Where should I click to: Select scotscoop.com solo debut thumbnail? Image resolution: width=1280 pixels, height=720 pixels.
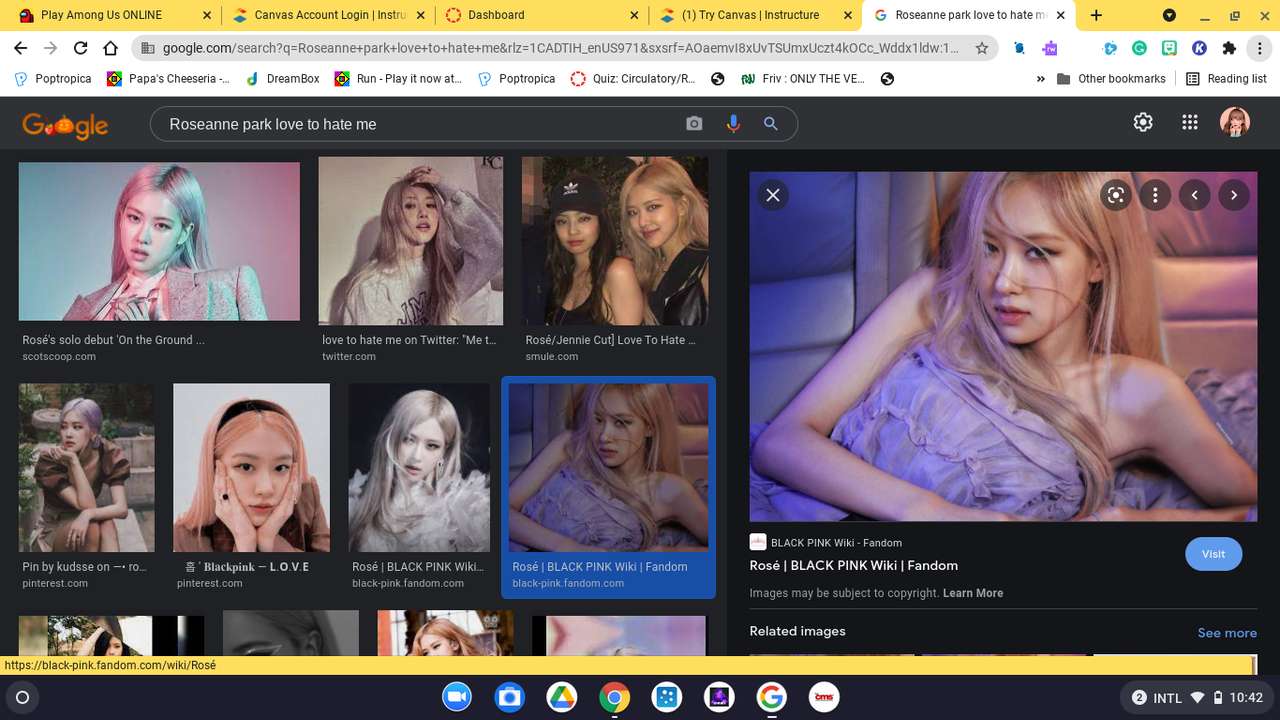pos(159,241)
